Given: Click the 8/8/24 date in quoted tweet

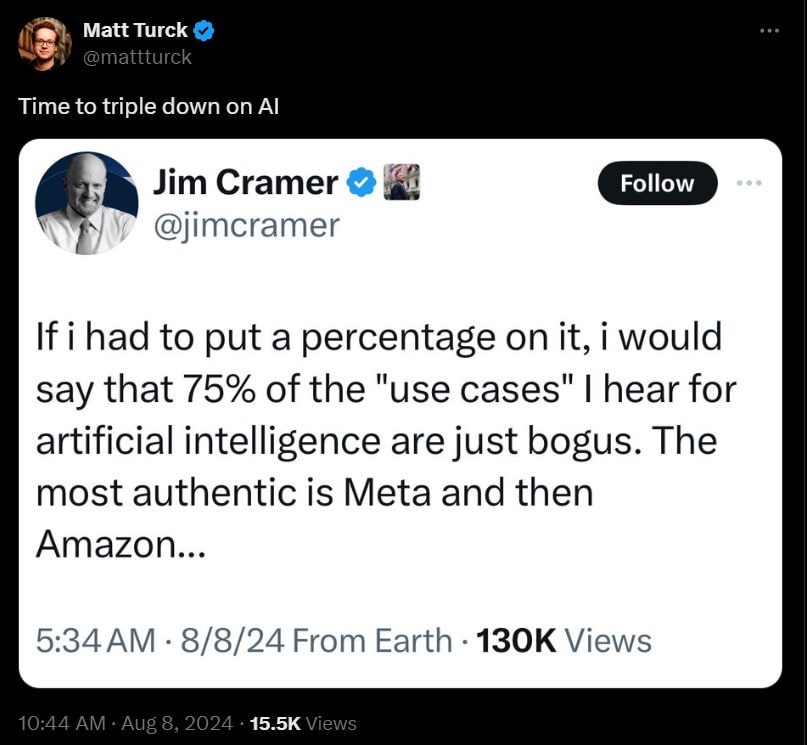Looking at the screenshot, I should 232,641.
